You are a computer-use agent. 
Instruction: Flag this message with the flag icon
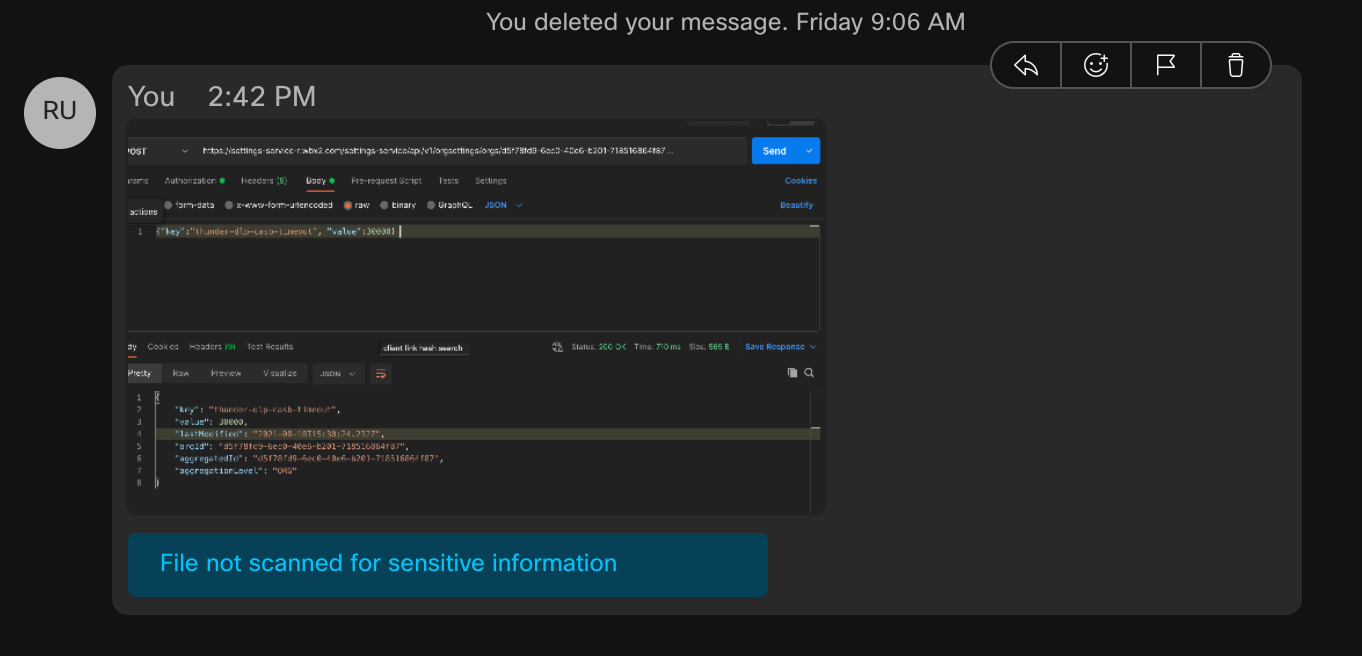1166,66
